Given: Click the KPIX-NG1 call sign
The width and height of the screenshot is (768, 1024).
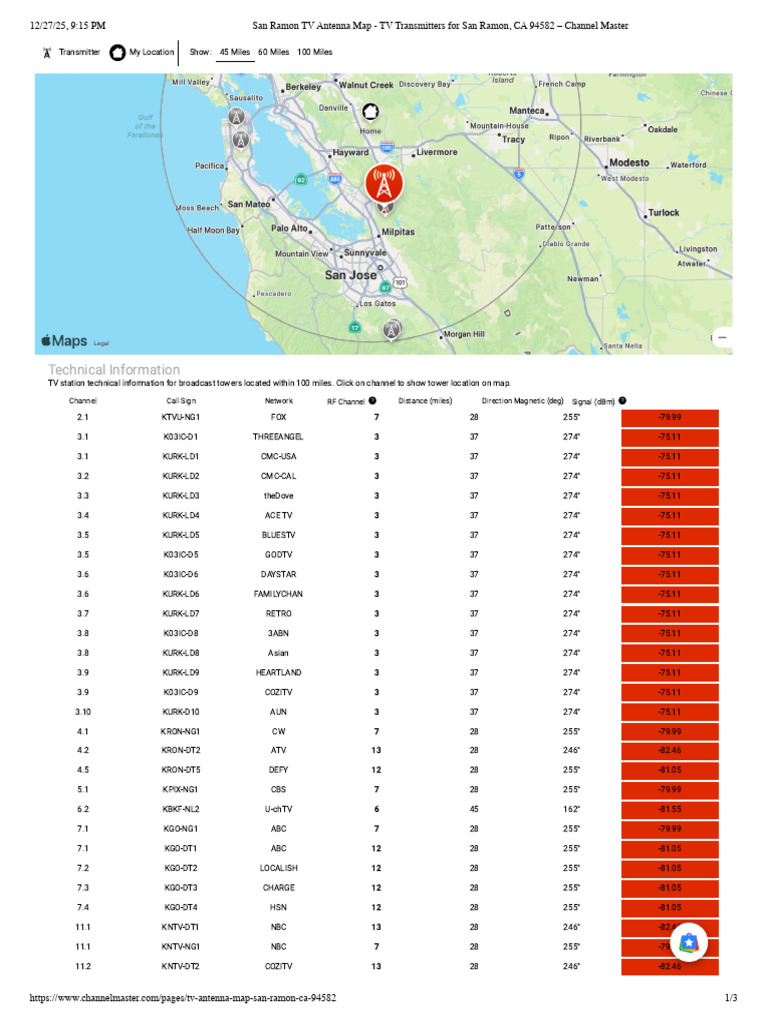Looking at the screenshot, I should coord(181,790).
